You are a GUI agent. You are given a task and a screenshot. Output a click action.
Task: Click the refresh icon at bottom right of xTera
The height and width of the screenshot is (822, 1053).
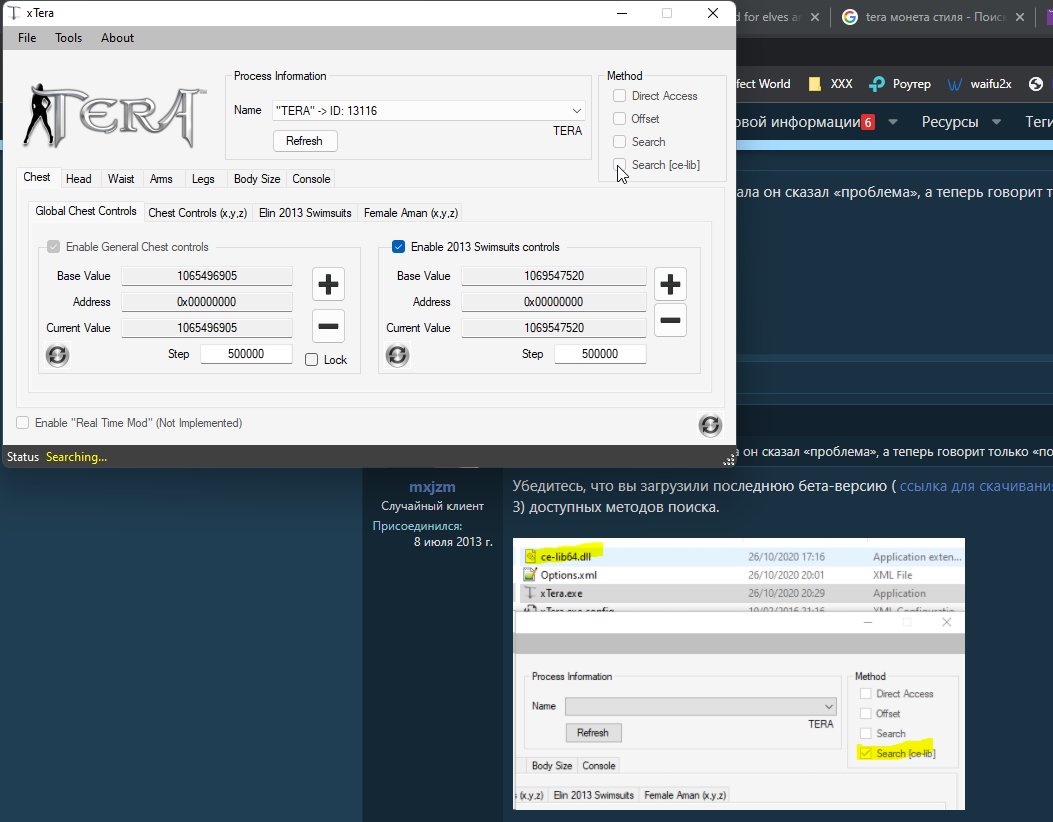click(710, 425)
